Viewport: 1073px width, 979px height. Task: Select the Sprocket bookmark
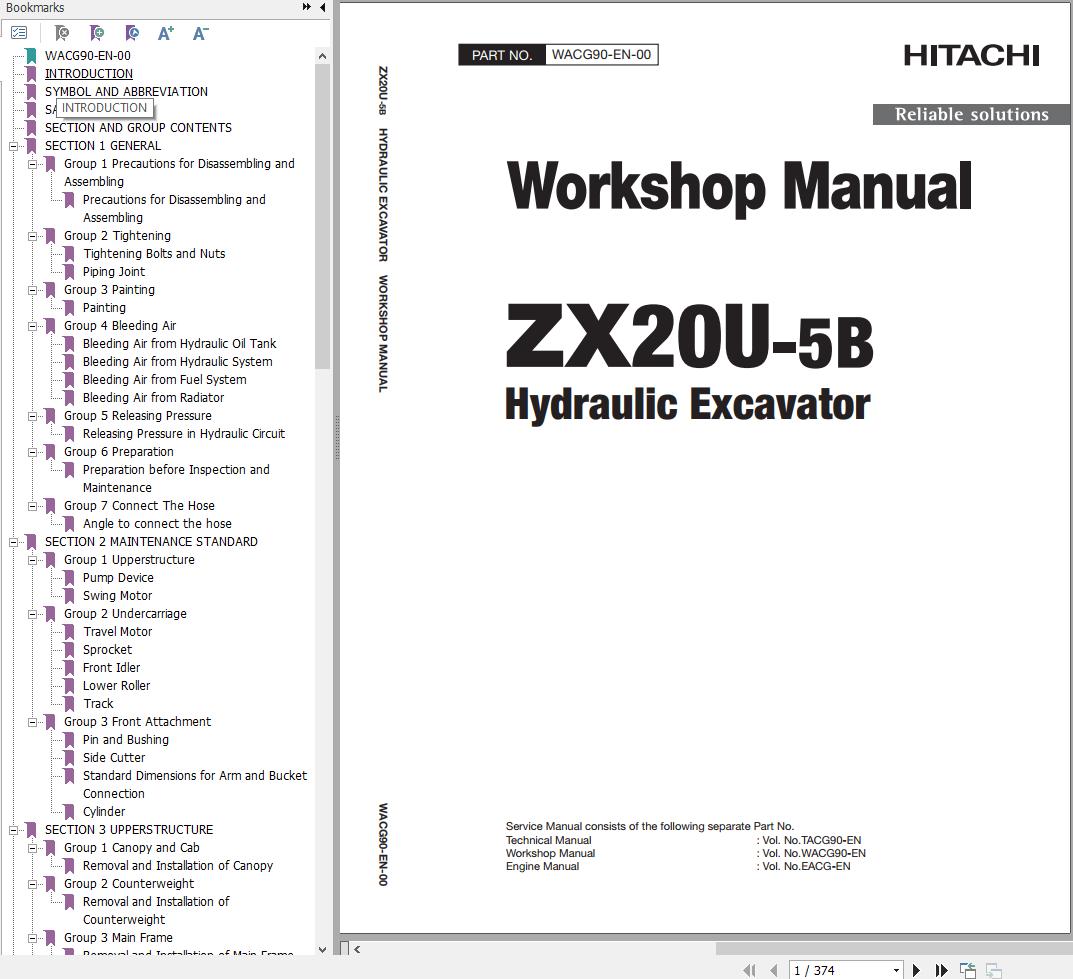point(107,649)
